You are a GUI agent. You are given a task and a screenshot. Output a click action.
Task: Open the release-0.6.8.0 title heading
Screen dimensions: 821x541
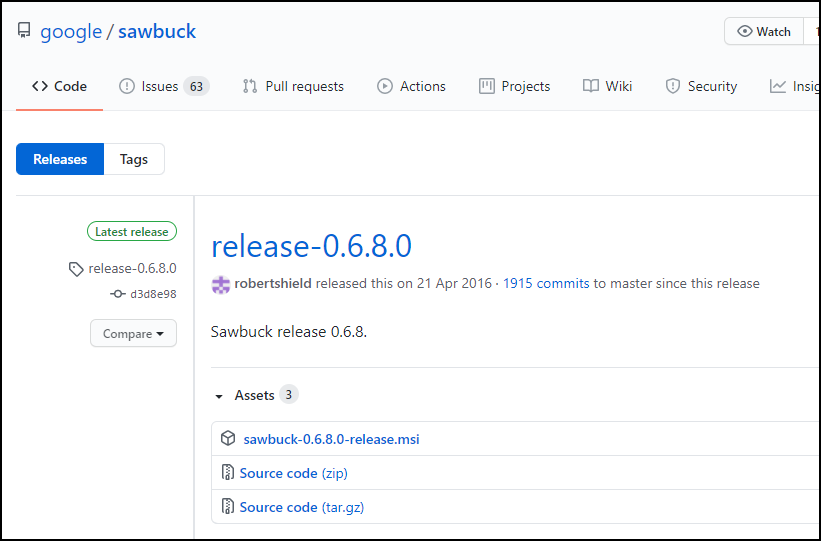pos(311,246)
